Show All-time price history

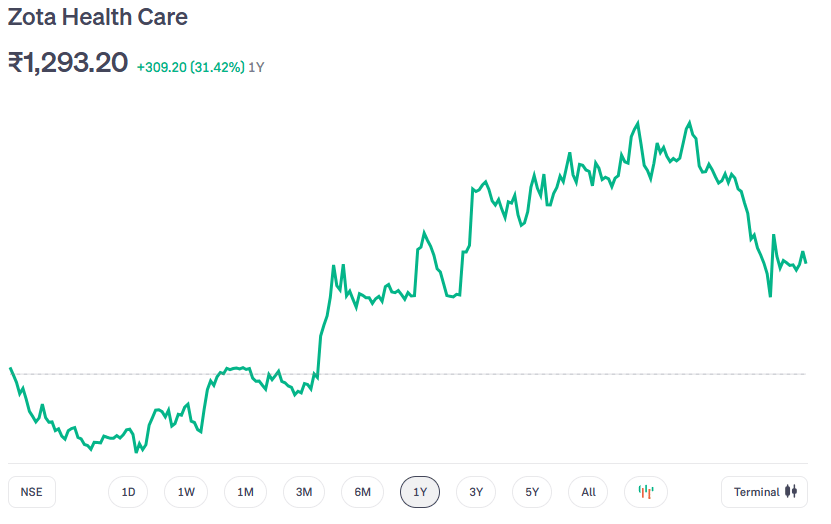click(x=588, y=492)
